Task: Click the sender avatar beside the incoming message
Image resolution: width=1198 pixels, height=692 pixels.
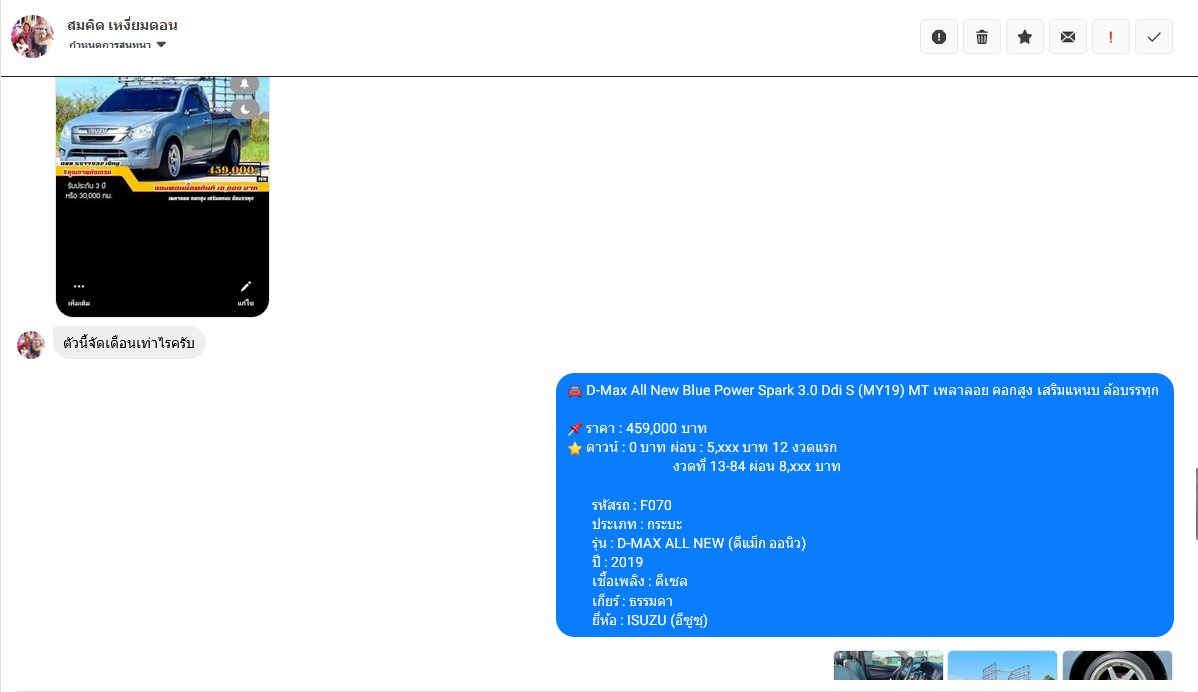Action: [31, 344]
